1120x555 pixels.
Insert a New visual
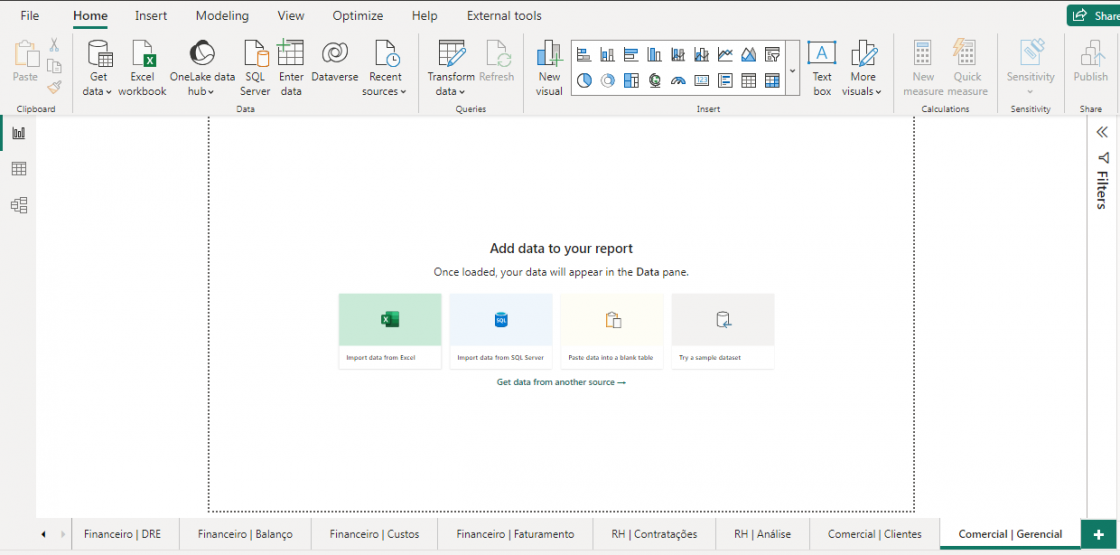549,68
